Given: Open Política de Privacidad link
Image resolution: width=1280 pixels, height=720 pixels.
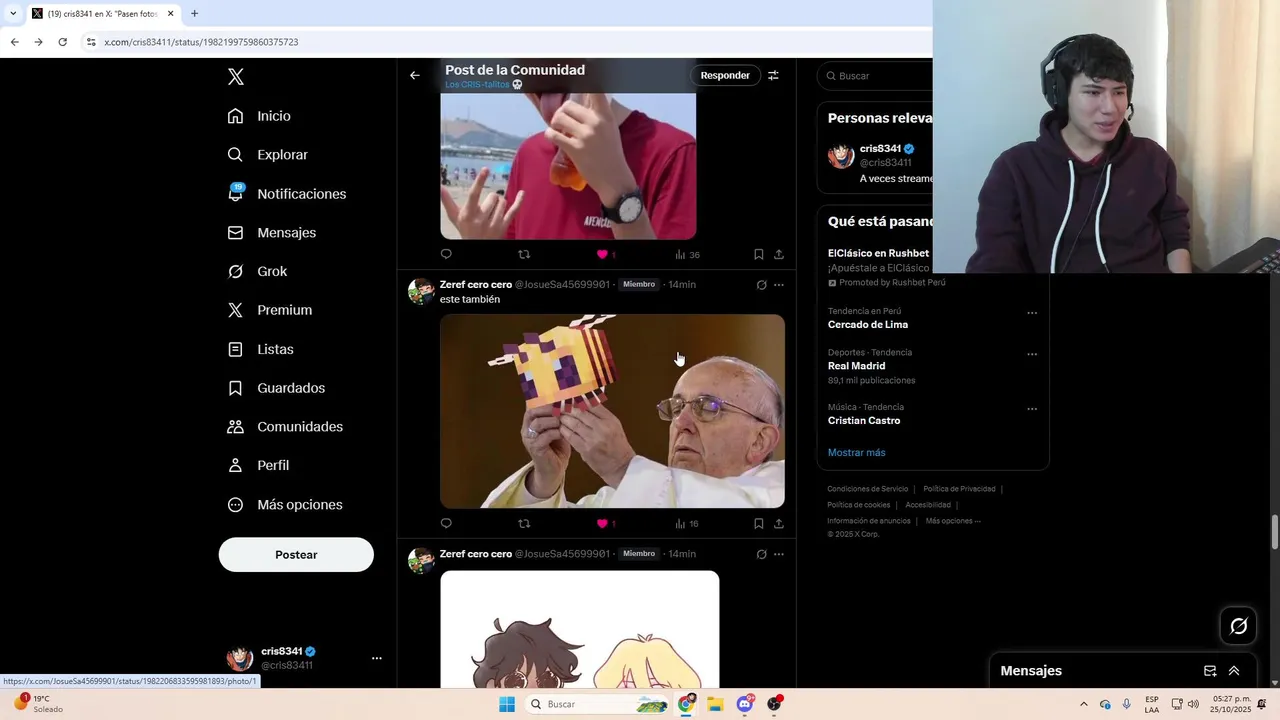Looking at the screenshot, I should coord(959,489).
